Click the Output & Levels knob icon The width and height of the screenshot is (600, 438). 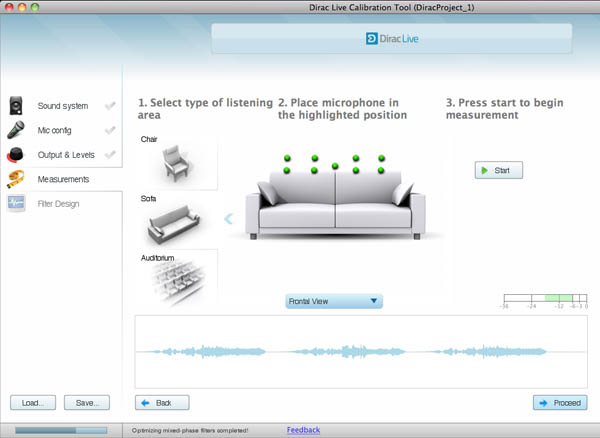tap(15, 155)
